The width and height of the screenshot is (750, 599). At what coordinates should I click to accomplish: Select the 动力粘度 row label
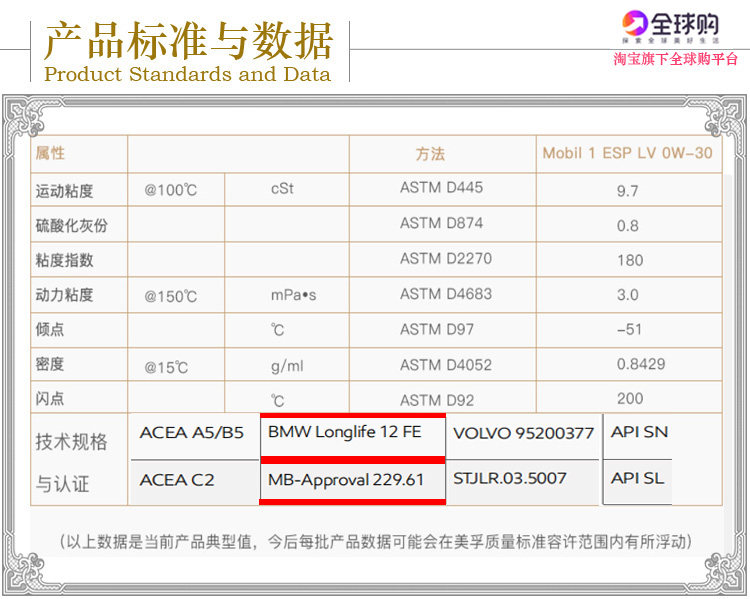click(x=64, y=295)
